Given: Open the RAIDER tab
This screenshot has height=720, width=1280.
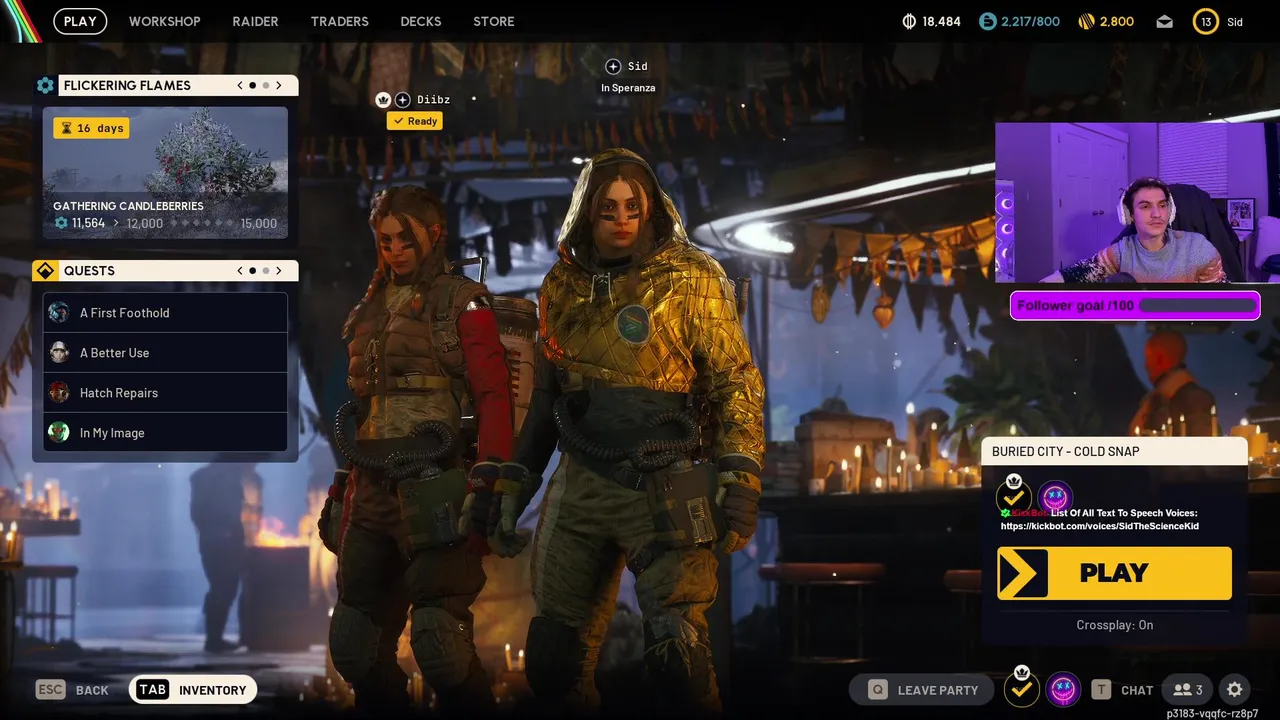Looking at the screenshot, I should click(255, 21).
